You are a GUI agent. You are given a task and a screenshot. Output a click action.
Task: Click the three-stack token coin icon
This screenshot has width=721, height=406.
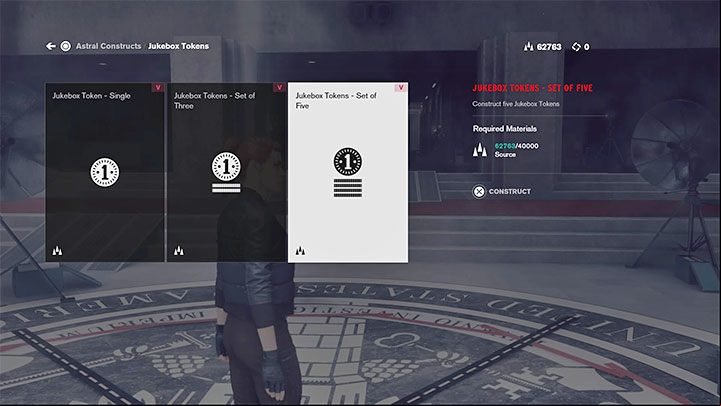click(226, 172)
